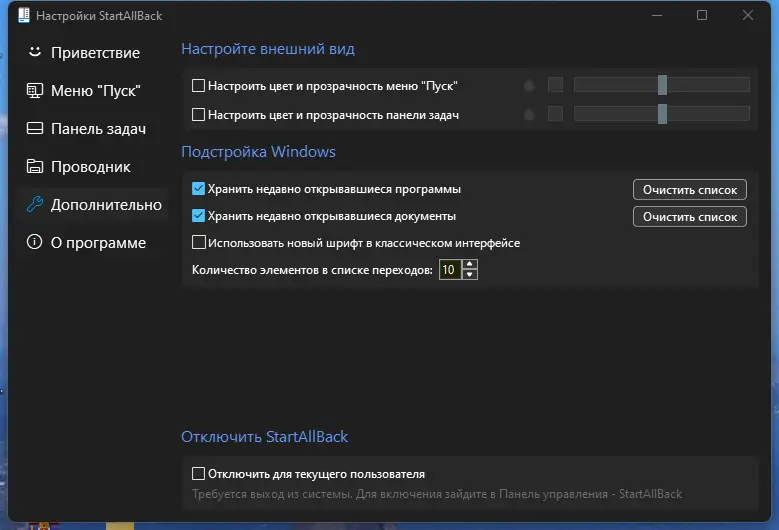Viewport: 779px width, 530px height.
Task: Click the color drop icon in taskbar color row
Action: pyautogui.click(x=529, y=114)
